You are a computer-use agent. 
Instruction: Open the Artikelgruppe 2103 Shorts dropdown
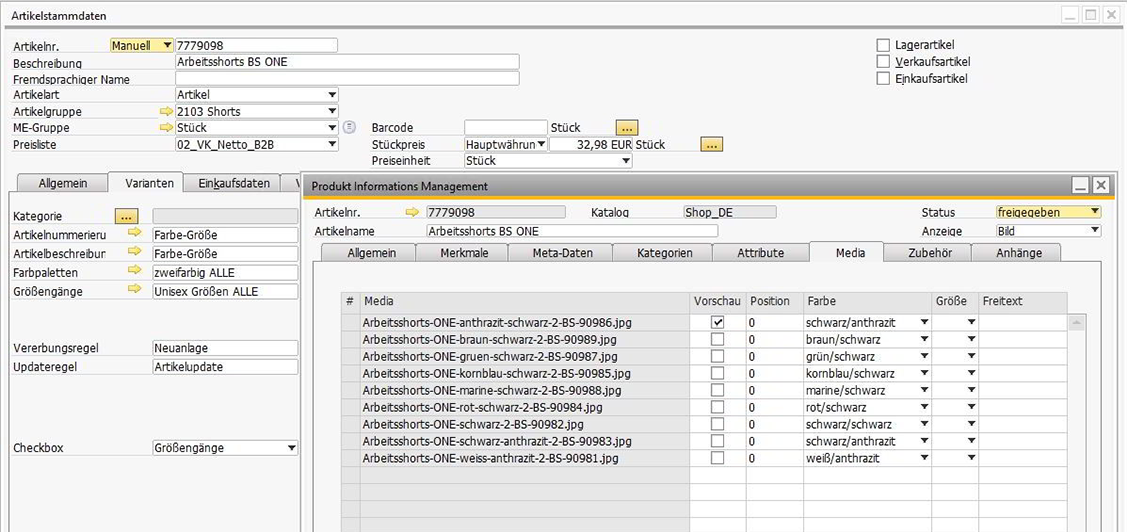pos(332,111)
